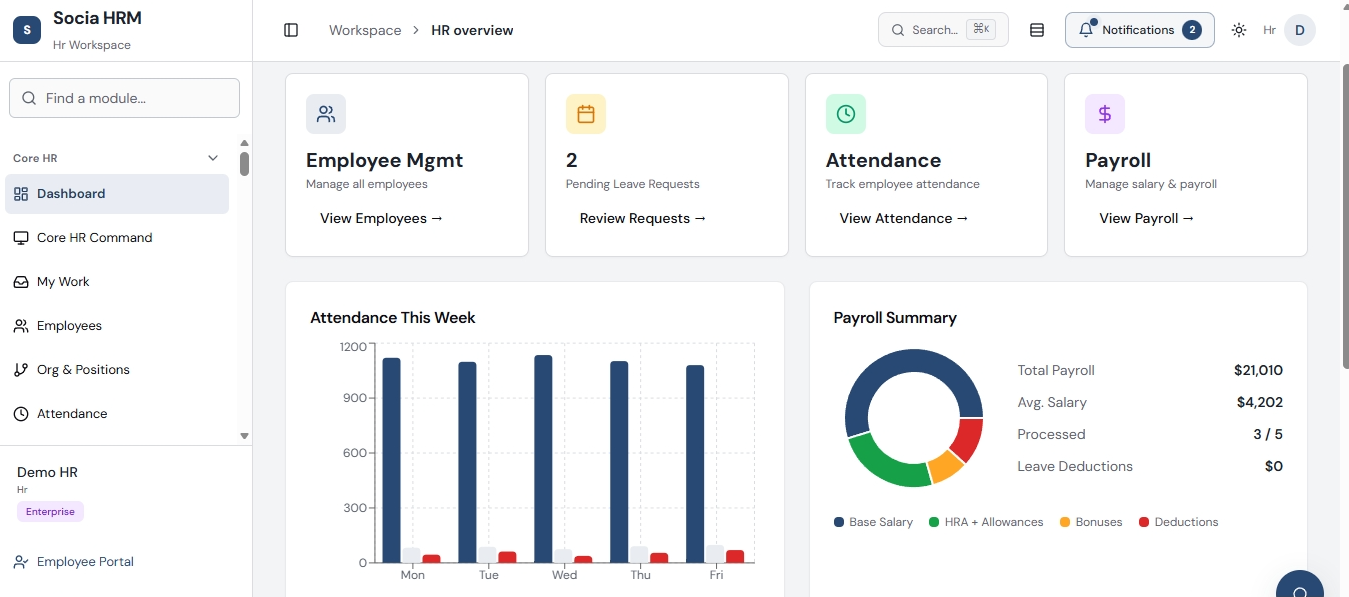Click the Bonuses legend swatch
This screenshot has height=597, width=1349.
pos(1065,522)
